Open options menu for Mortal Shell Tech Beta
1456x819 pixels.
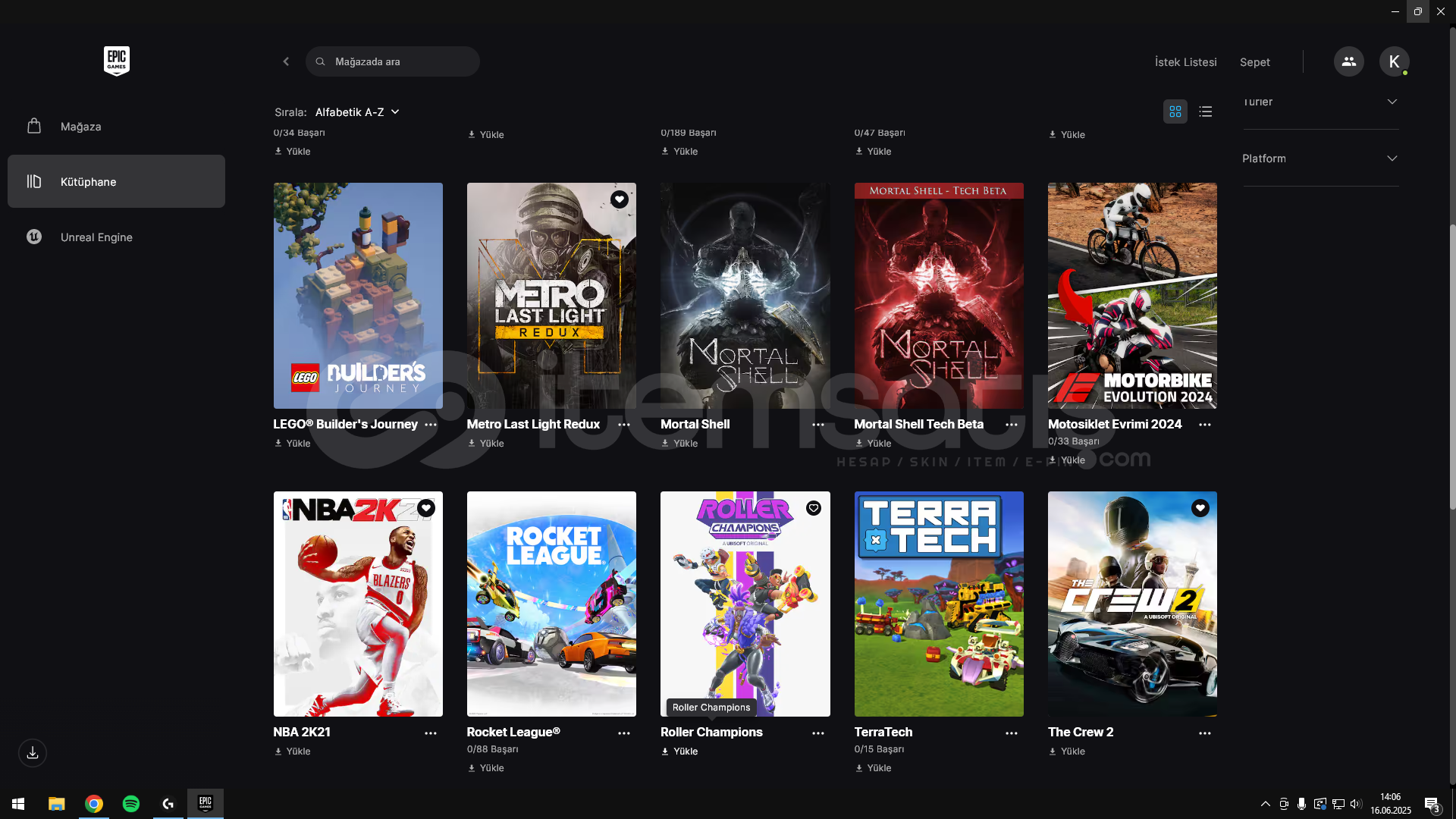[x=1012, y=425]
